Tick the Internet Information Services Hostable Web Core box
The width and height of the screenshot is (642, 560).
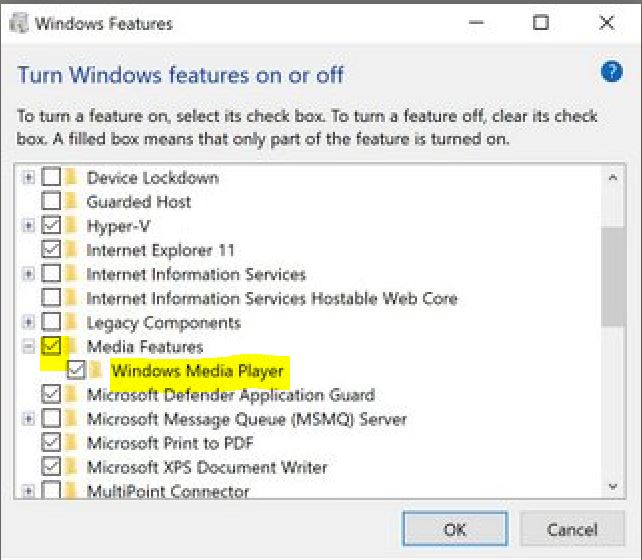click(51, 298)
